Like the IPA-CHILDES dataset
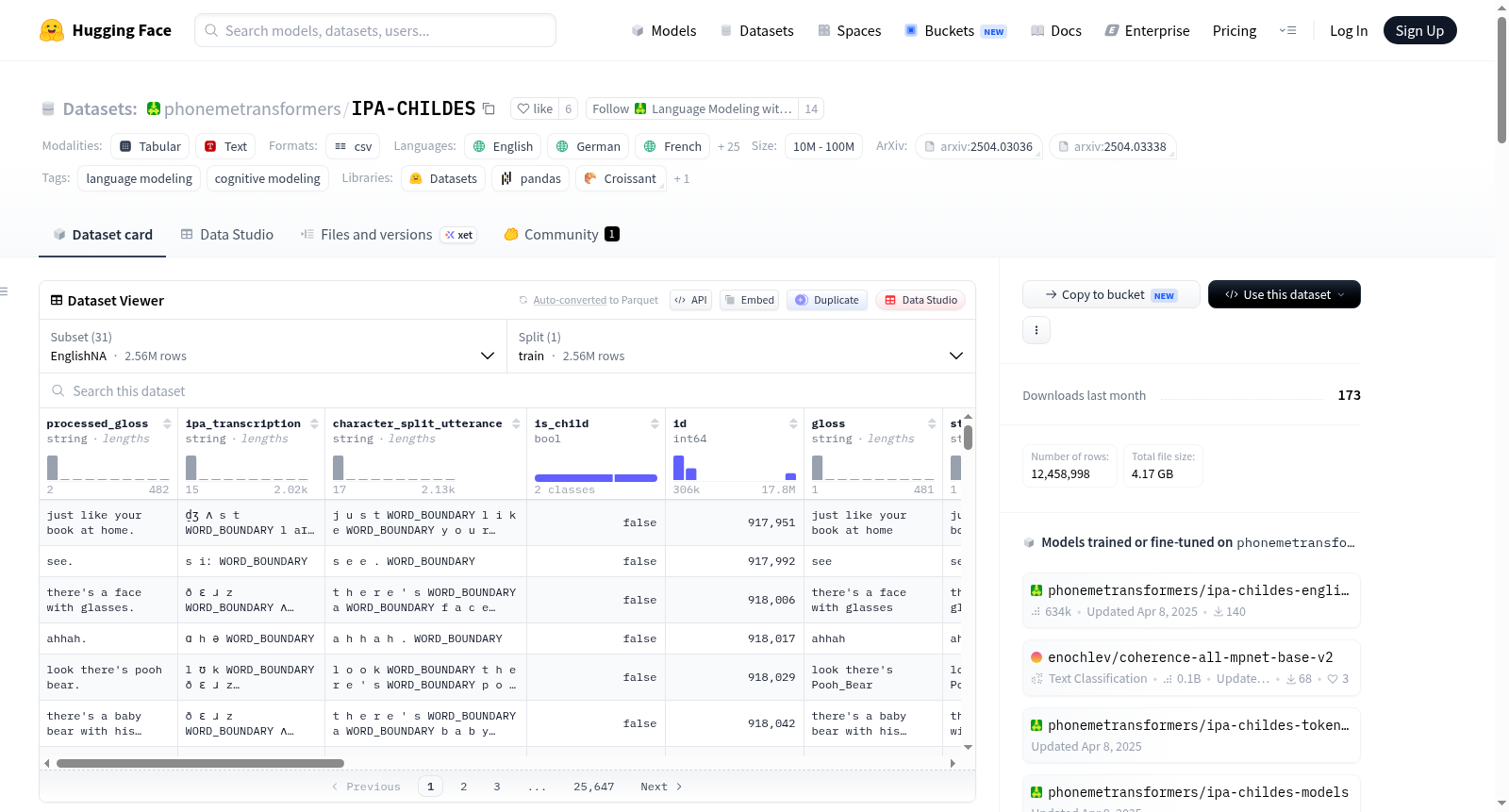Image resolution: width=1509 pixels, height=812 pixels. [x=535, y=108]
